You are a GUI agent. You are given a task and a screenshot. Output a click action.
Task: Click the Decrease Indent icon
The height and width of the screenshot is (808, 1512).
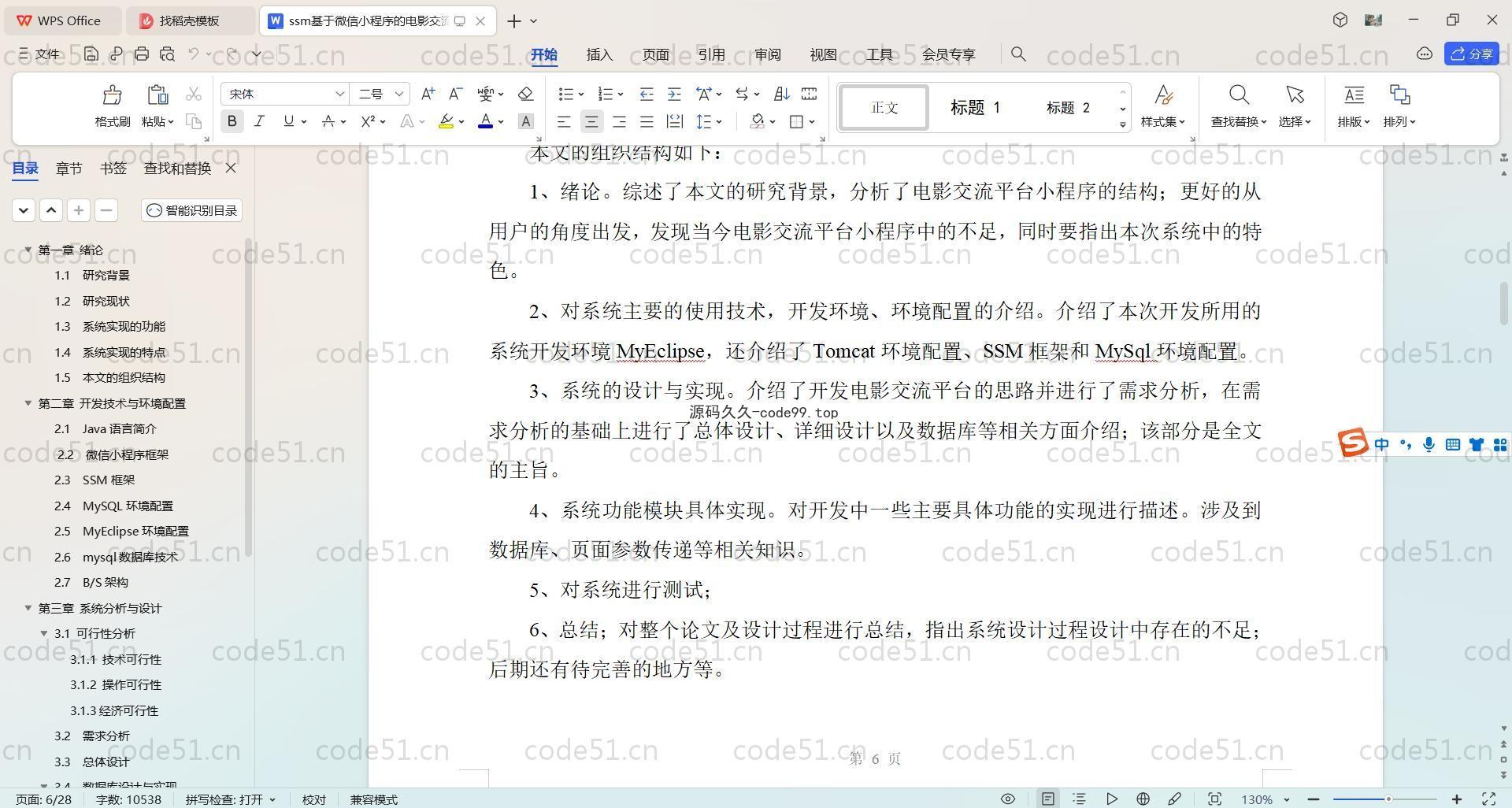647,94
